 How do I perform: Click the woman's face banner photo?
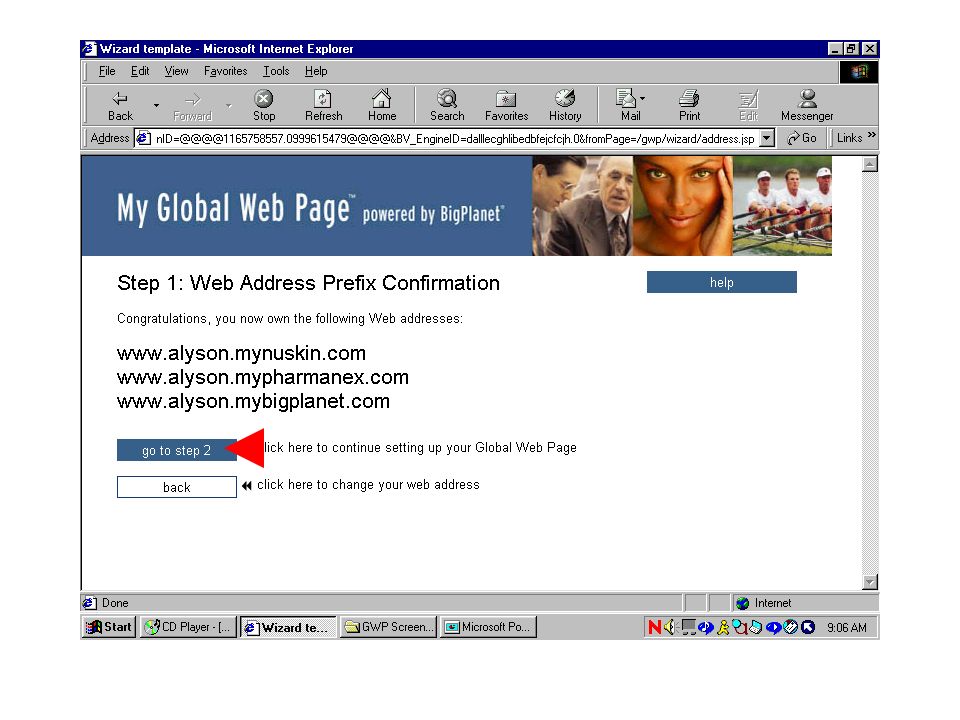click(682, 206)
